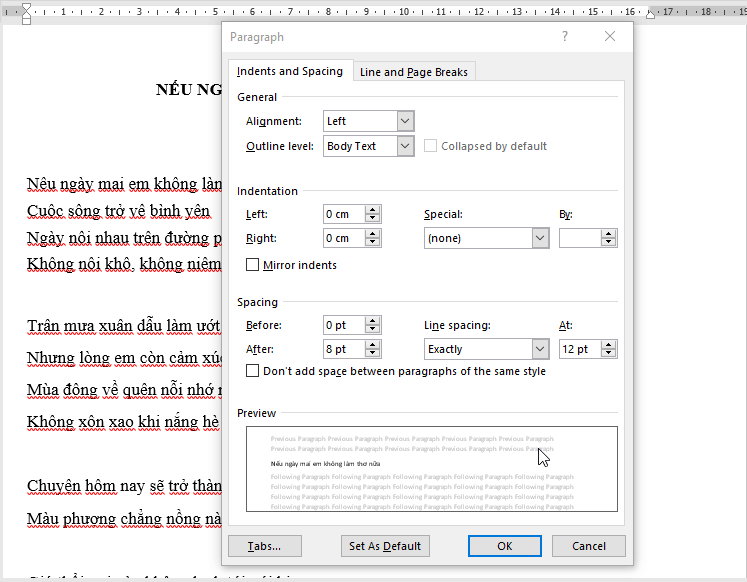This screenshot has height=582, width=747.
Task: Click the Left indentation value field
Action: click(344, 214)
